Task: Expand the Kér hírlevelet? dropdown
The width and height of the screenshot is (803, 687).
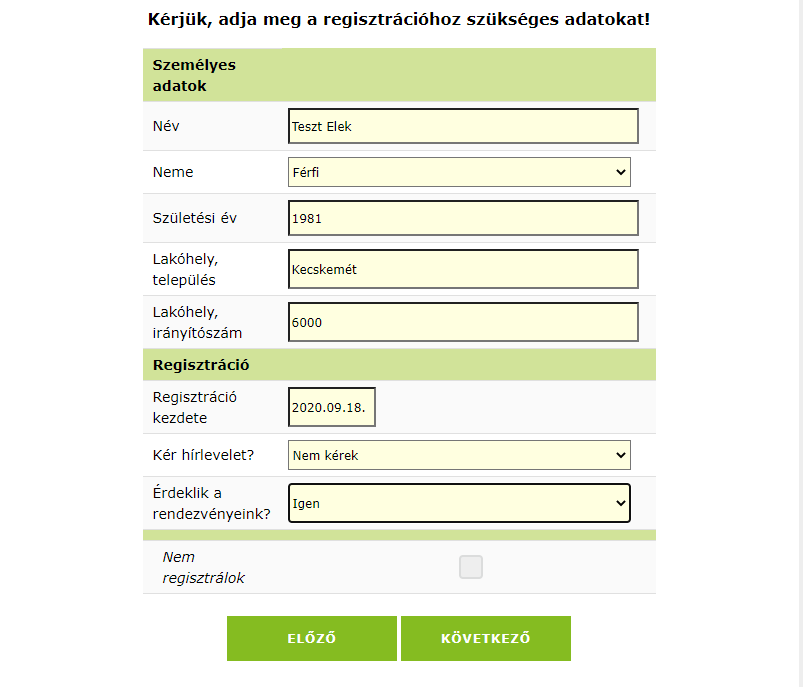Action: pyautogui.click(x=459, y=455)
